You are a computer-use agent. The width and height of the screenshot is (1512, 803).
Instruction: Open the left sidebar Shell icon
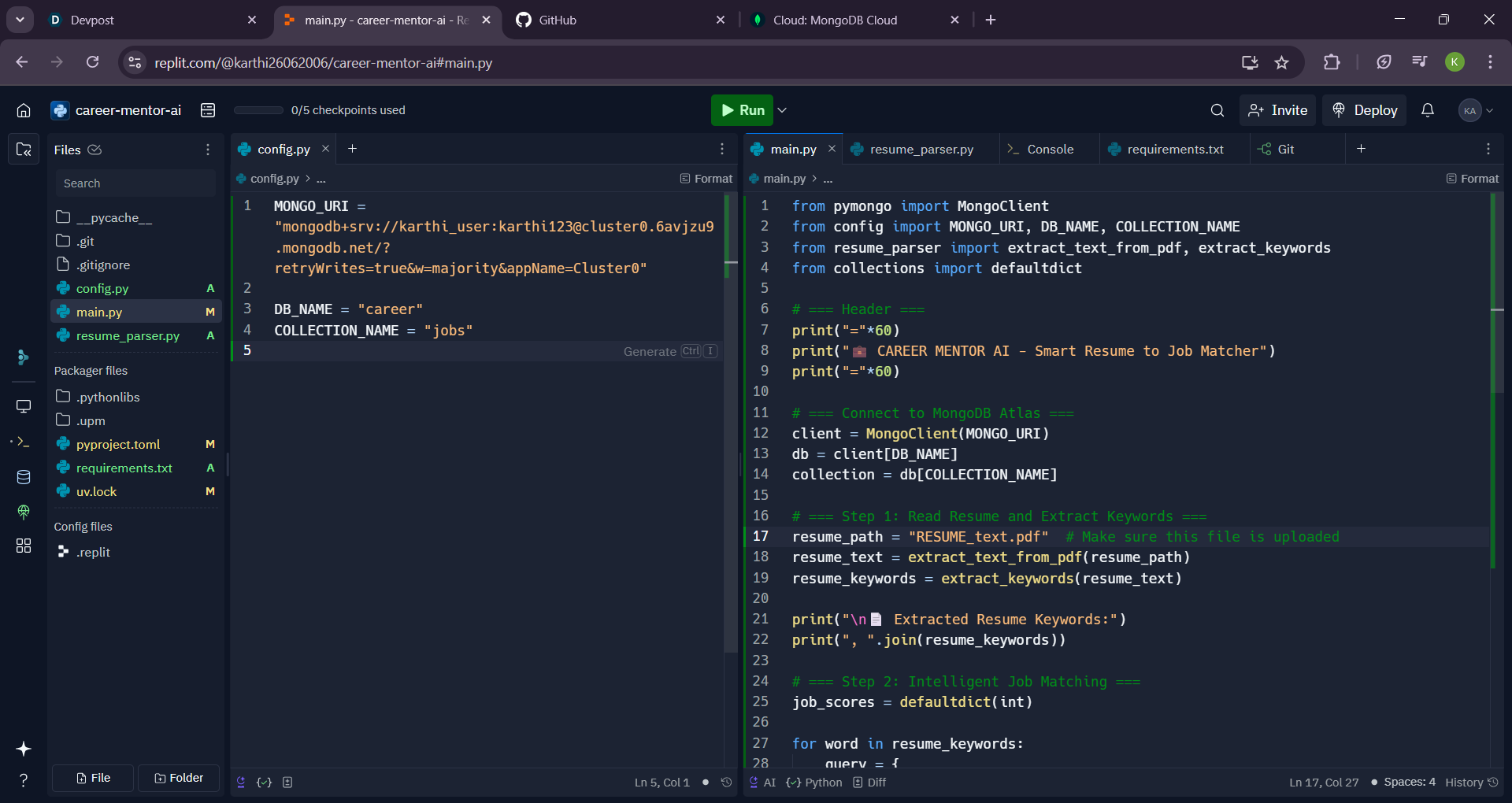click(x=24, y=442)
